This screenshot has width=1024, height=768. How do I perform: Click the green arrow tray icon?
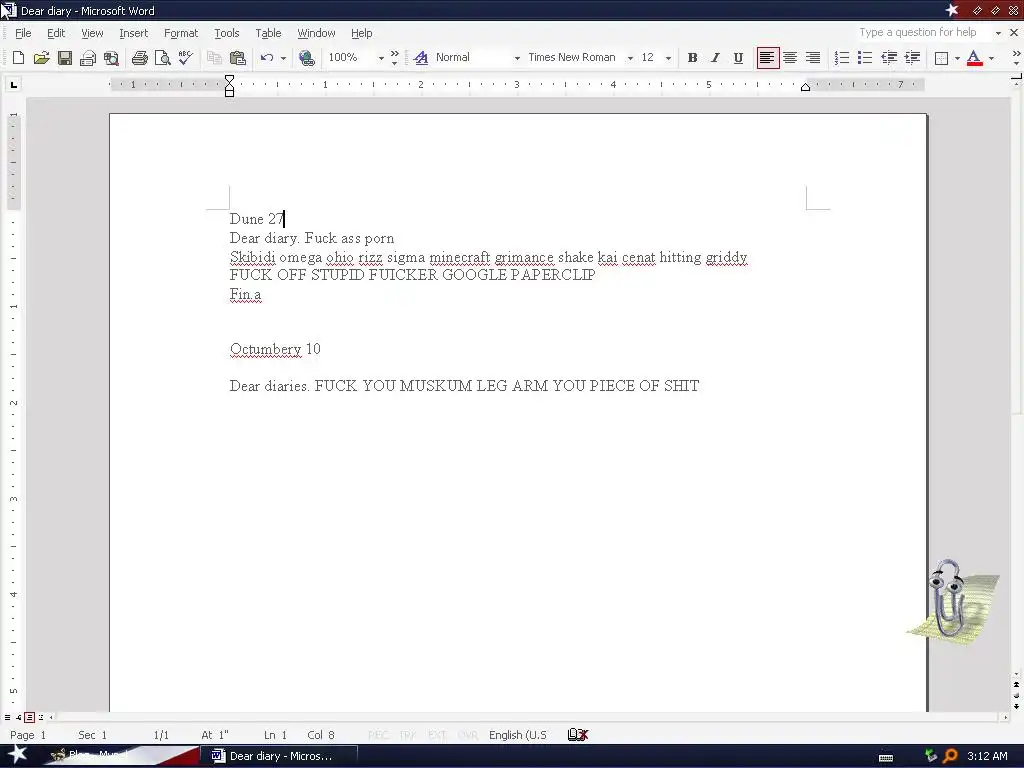tap(931, 756)
